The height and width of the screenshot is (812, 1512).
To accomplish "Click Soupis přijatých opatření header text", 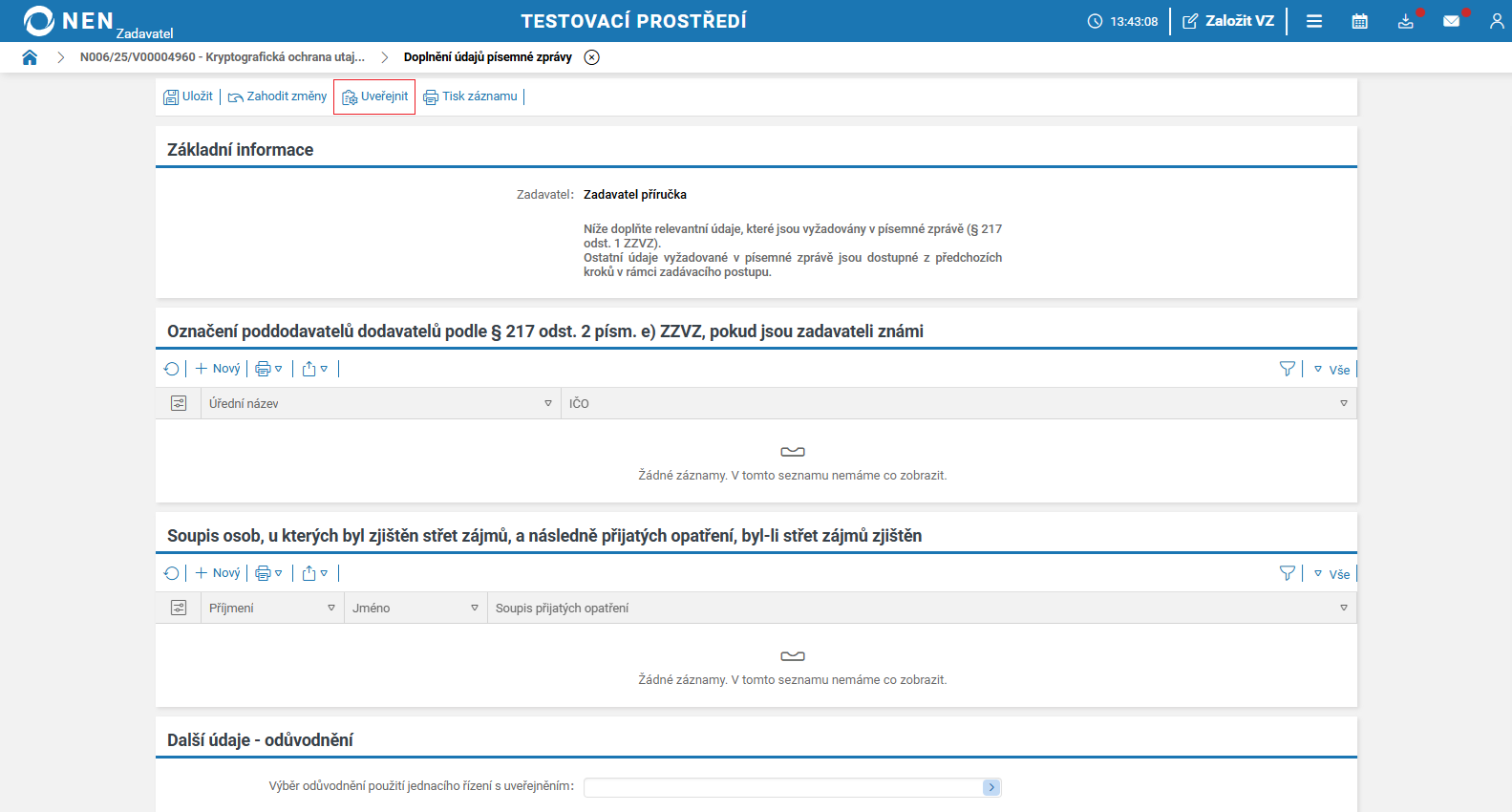I will (x=562, y=609).
